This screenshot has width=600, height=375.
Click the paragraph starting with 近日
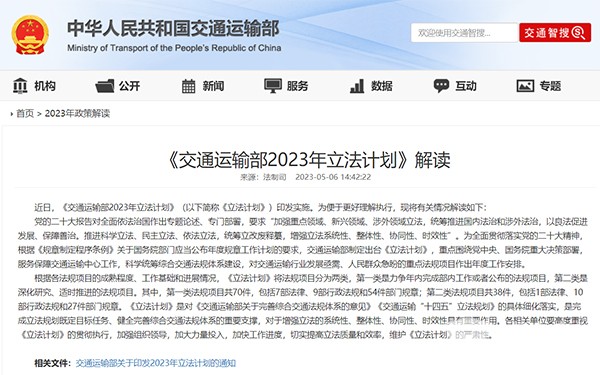pyautogui.click(x=260, y=207)
